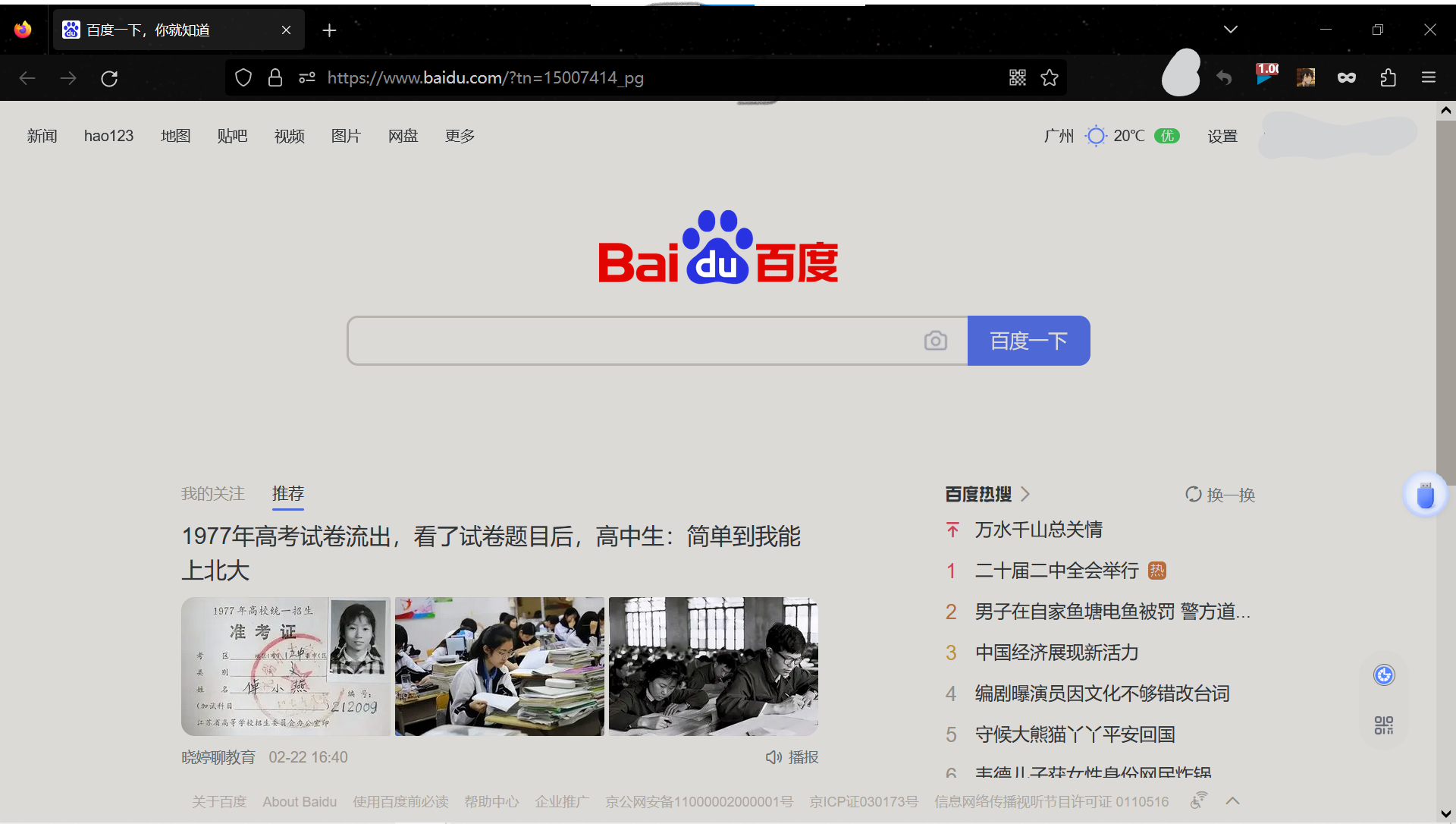The height and width of the screenshot is (824, 1456).
Task: Select the 推荐 tab
Action: 287,494
